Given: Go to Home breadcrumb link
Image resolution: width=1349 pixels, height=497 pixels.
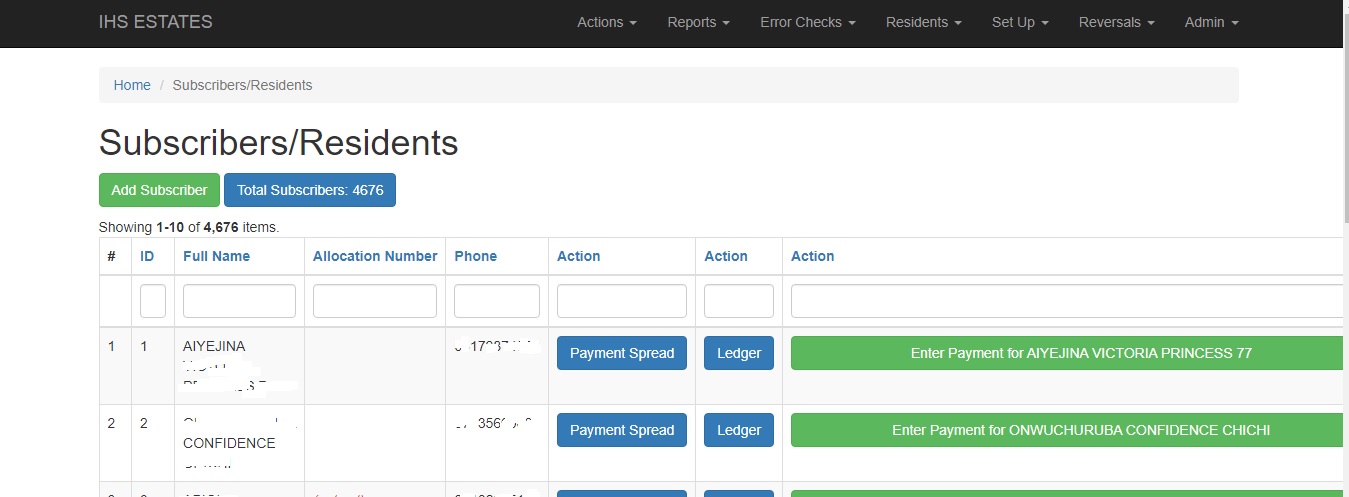Looking at the screenshot, I should (x=132, y=85).
